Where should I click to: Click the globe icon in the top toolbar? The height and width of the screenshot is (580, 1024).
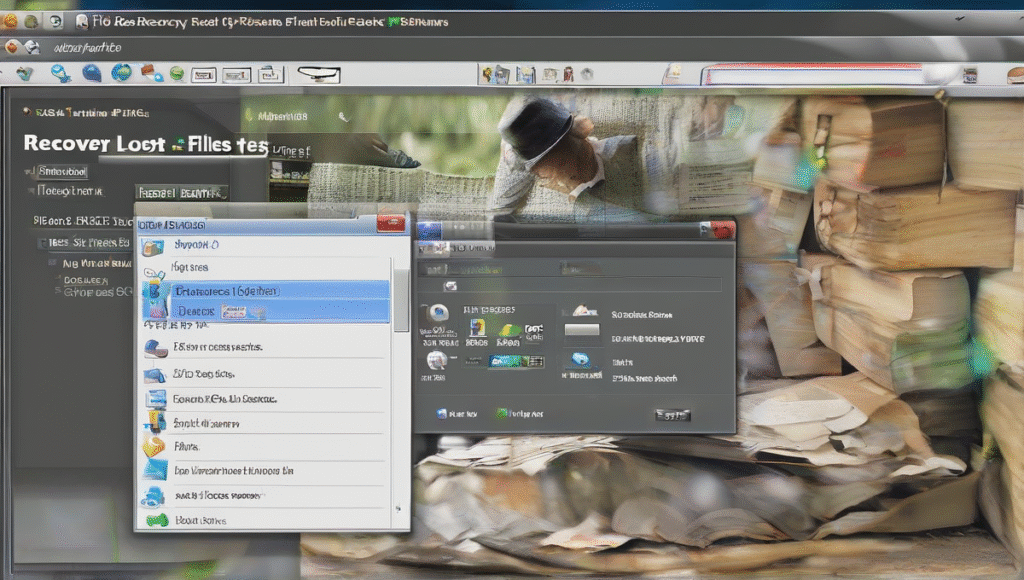pyautogui.click(x=121, y=73)
